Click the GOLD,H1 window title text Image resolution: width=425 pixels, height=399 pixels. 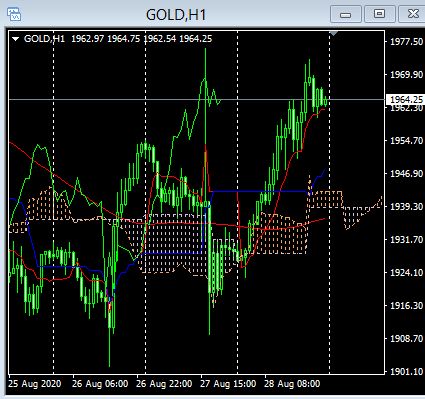pos(176,15)
